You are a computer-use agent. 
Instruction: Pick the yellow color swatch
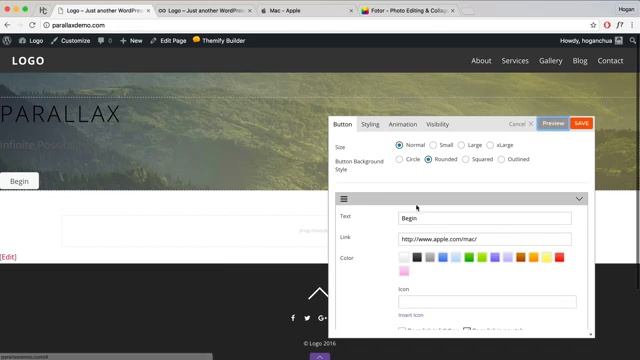pos(547,257)
